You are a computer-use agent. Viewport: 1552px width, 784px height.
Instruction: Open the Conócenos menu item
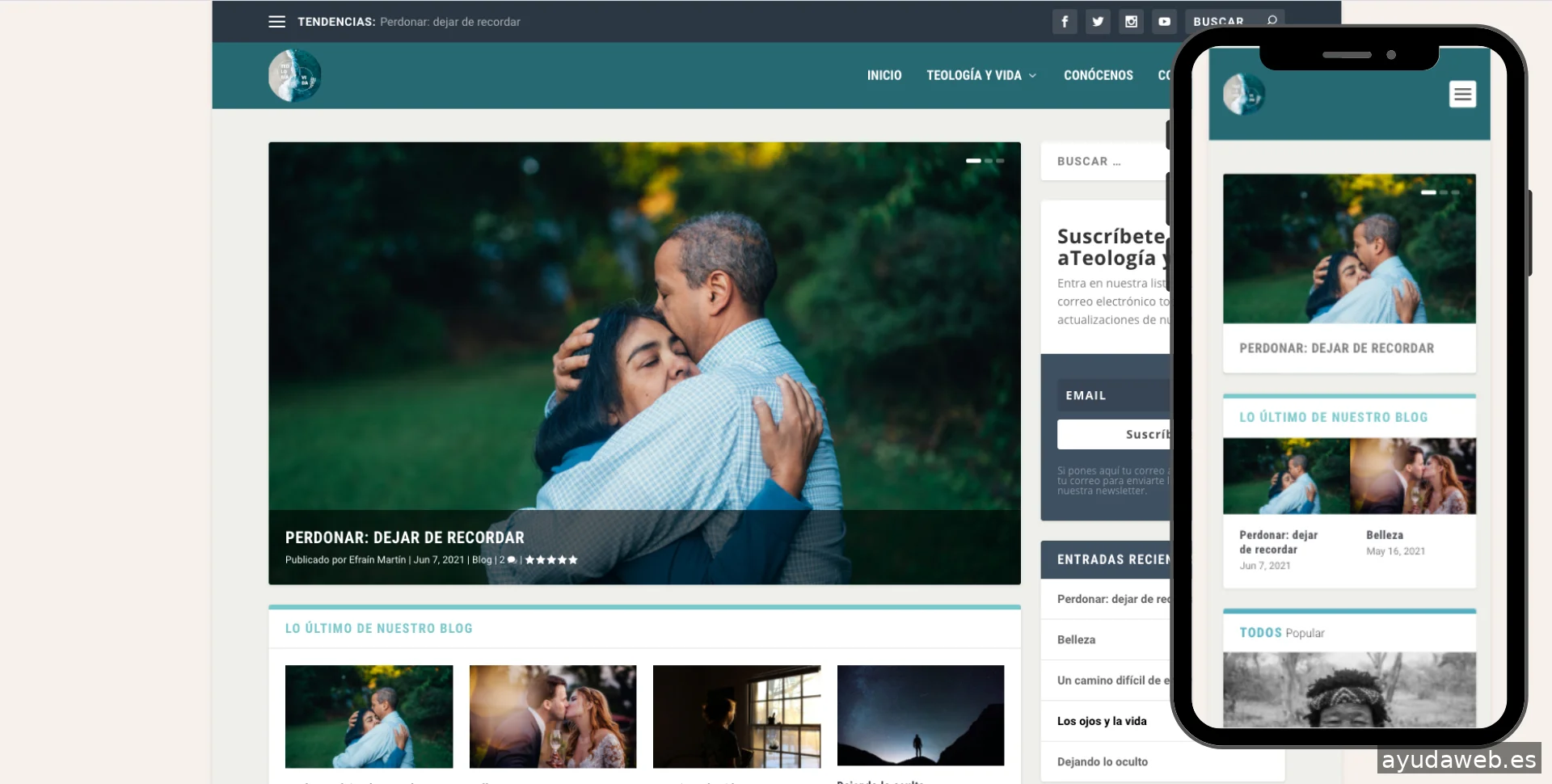1098,75
